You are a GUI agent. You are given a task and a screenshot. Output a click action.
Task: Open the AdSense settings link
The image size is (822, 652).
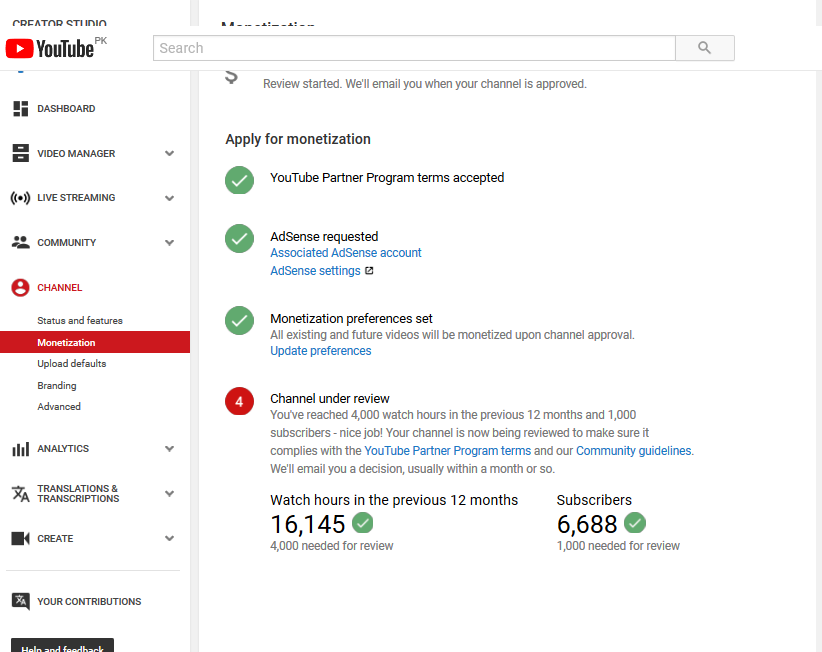tap(315, 271)
